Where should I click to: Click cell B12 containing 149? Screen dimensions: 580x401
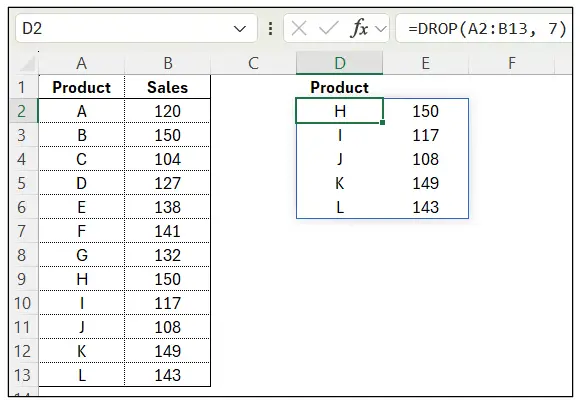[x=168, y=351]
